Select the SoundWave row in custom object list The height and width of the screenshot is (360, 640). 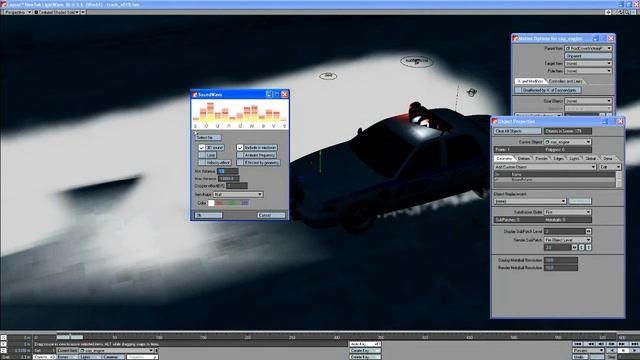click(x=554, y=180)
